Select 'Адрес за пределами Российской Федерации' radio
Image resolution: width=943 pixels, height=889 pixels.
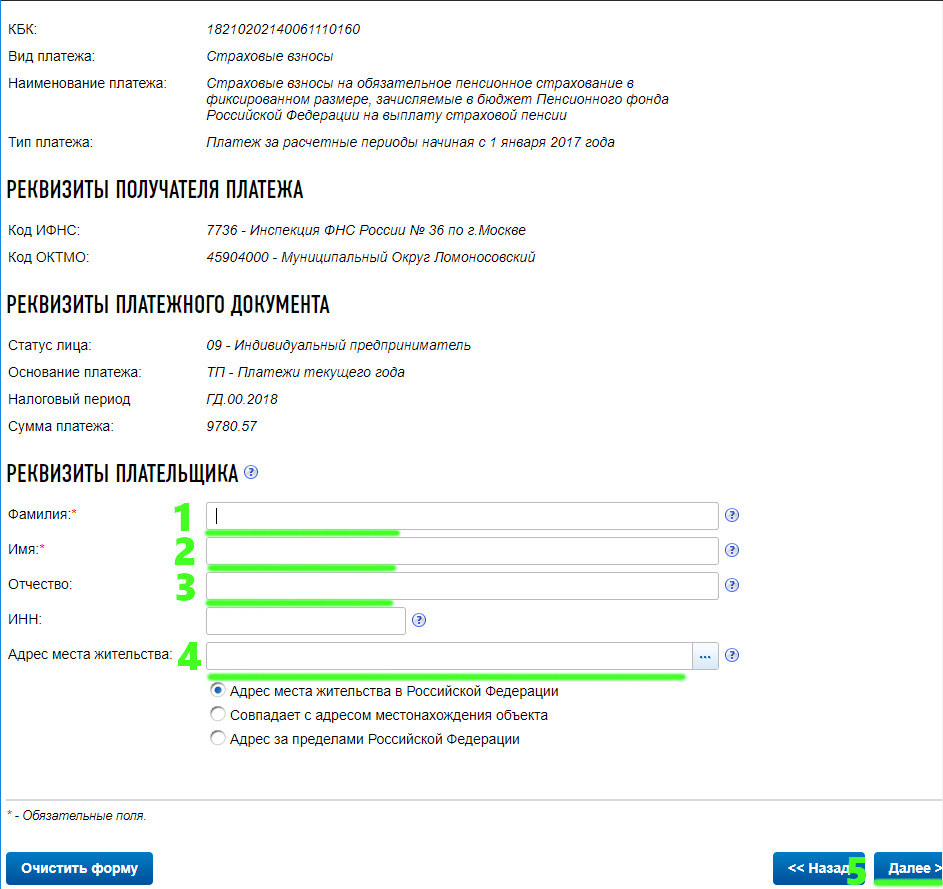217,739
